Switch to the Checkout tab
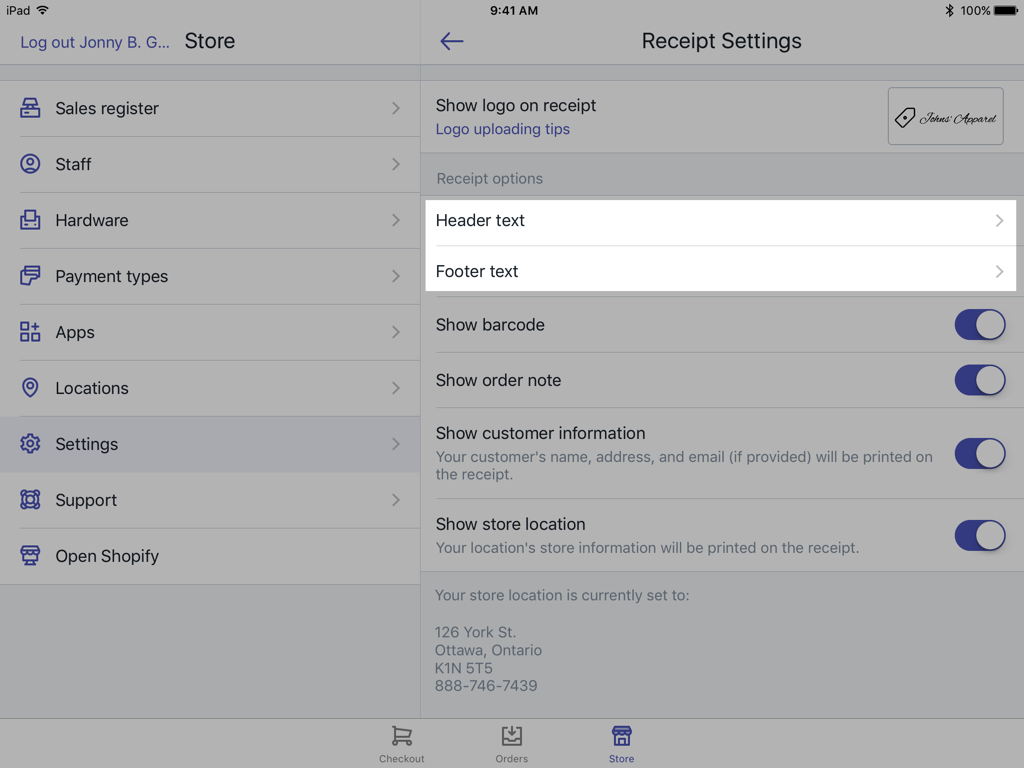 point(402,743)
